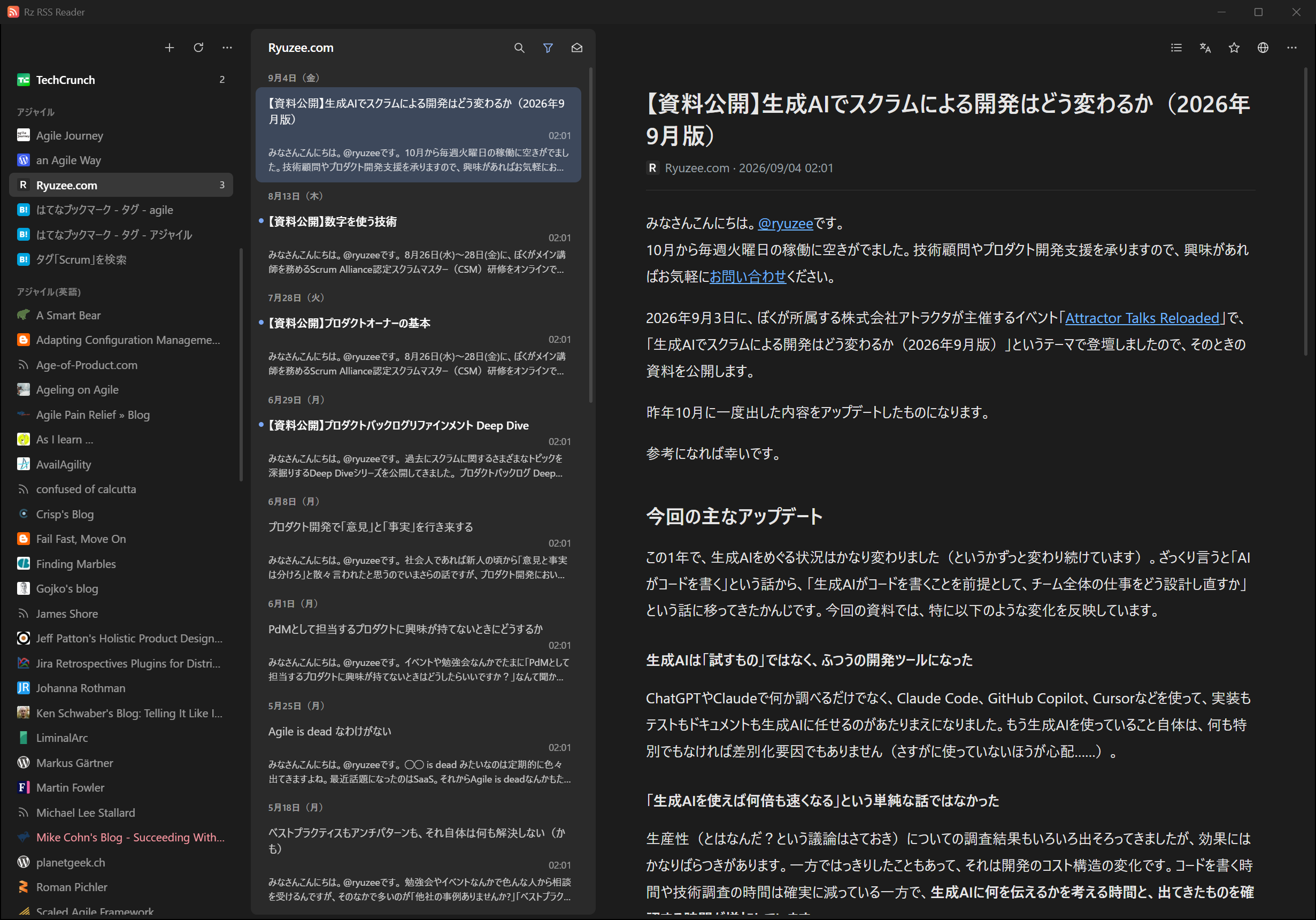Click the feed sidebar scrollbar
Viewport: 1316px width, 920px height.
(241, 364)
